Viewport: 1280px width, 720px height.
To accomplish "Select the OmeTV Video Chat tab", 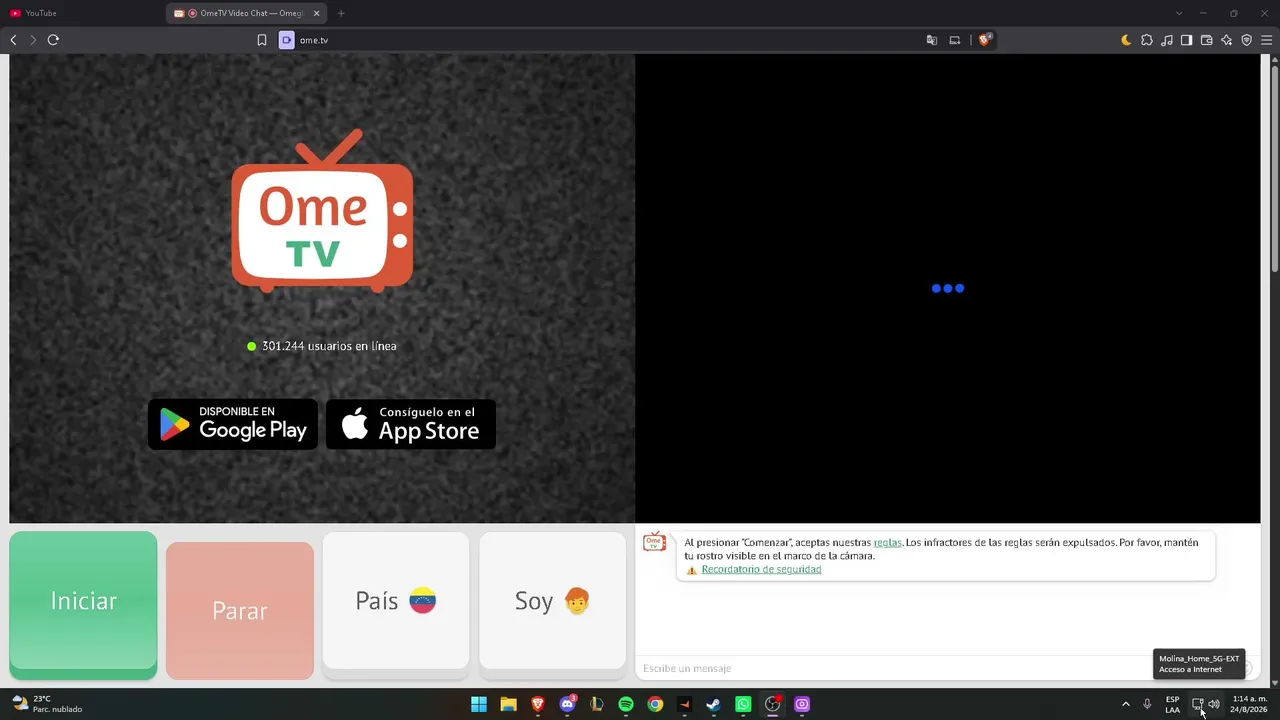I will pyautogui.click(x=247, y=13).
